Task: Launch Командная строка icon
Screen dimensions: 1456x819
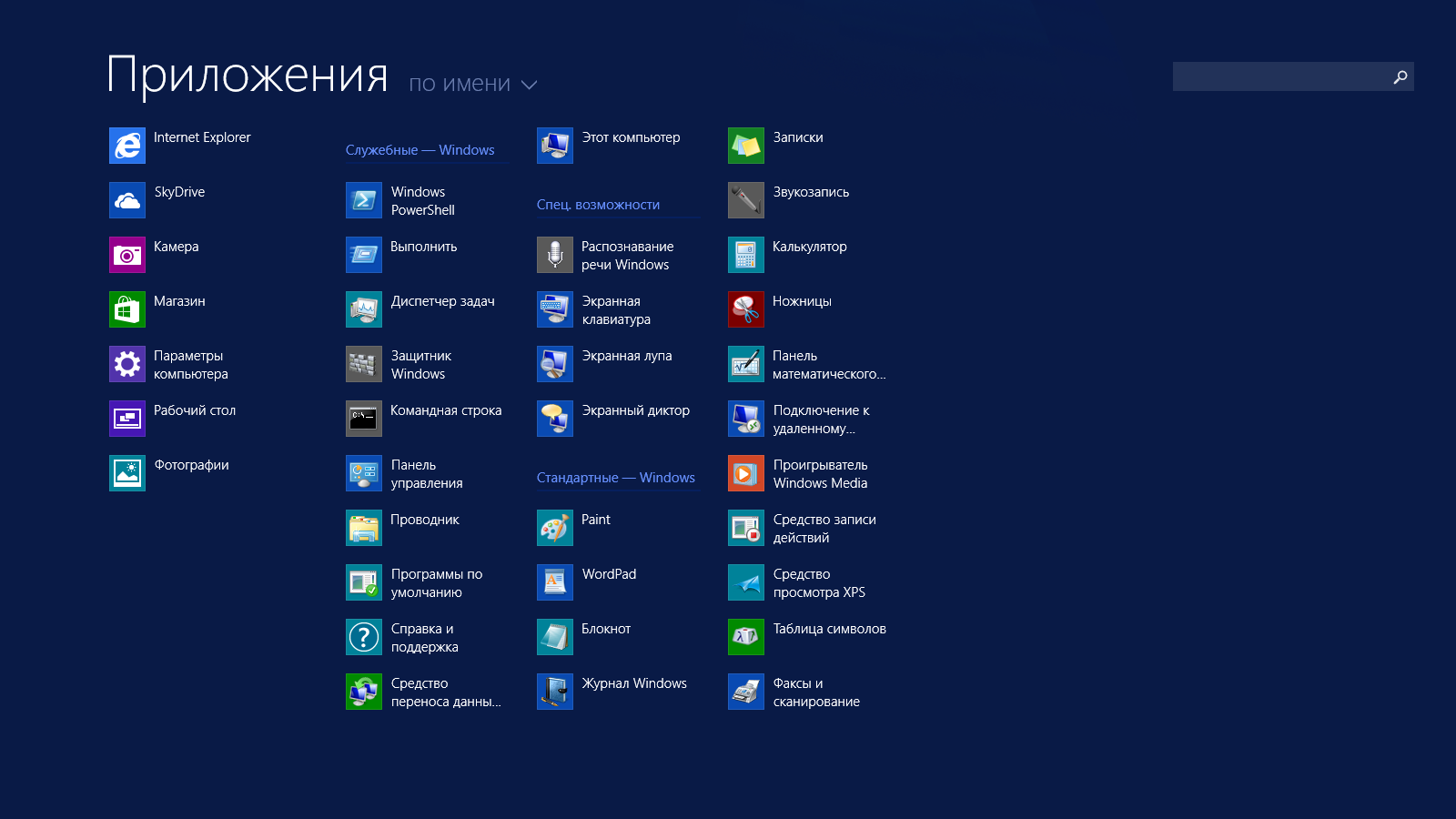Action: click(364, 419)
